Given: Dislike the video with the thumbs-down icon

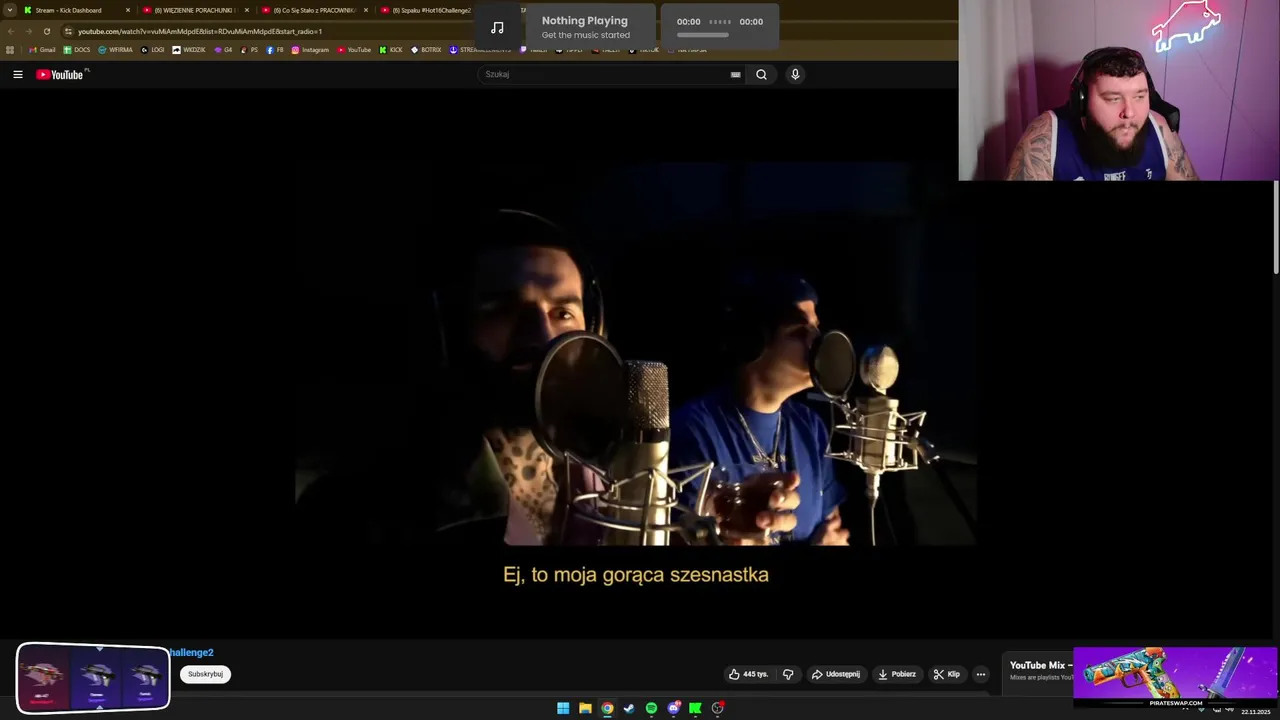Looking at the screenshot, I should click(788, 674).
